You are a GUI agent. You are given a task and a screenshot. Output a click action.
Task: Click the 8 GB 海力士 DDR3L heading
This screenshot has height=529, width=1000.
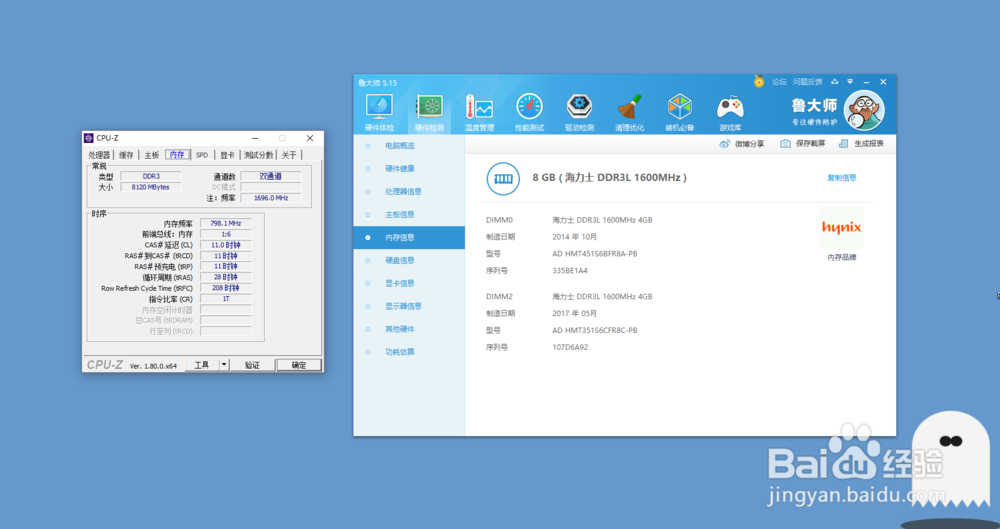(x=610, y=178)
